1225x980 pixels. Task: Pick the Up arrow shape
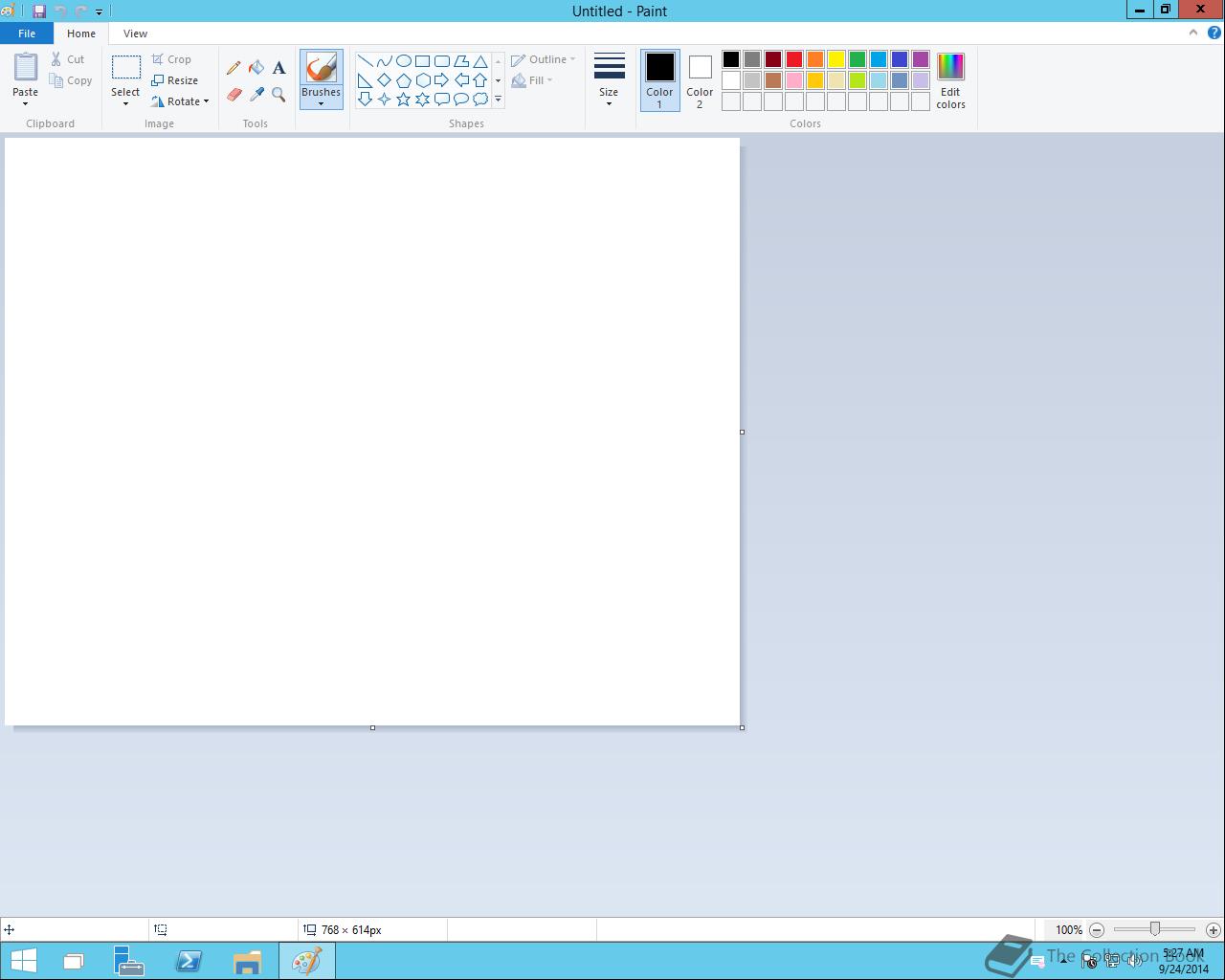480,79
